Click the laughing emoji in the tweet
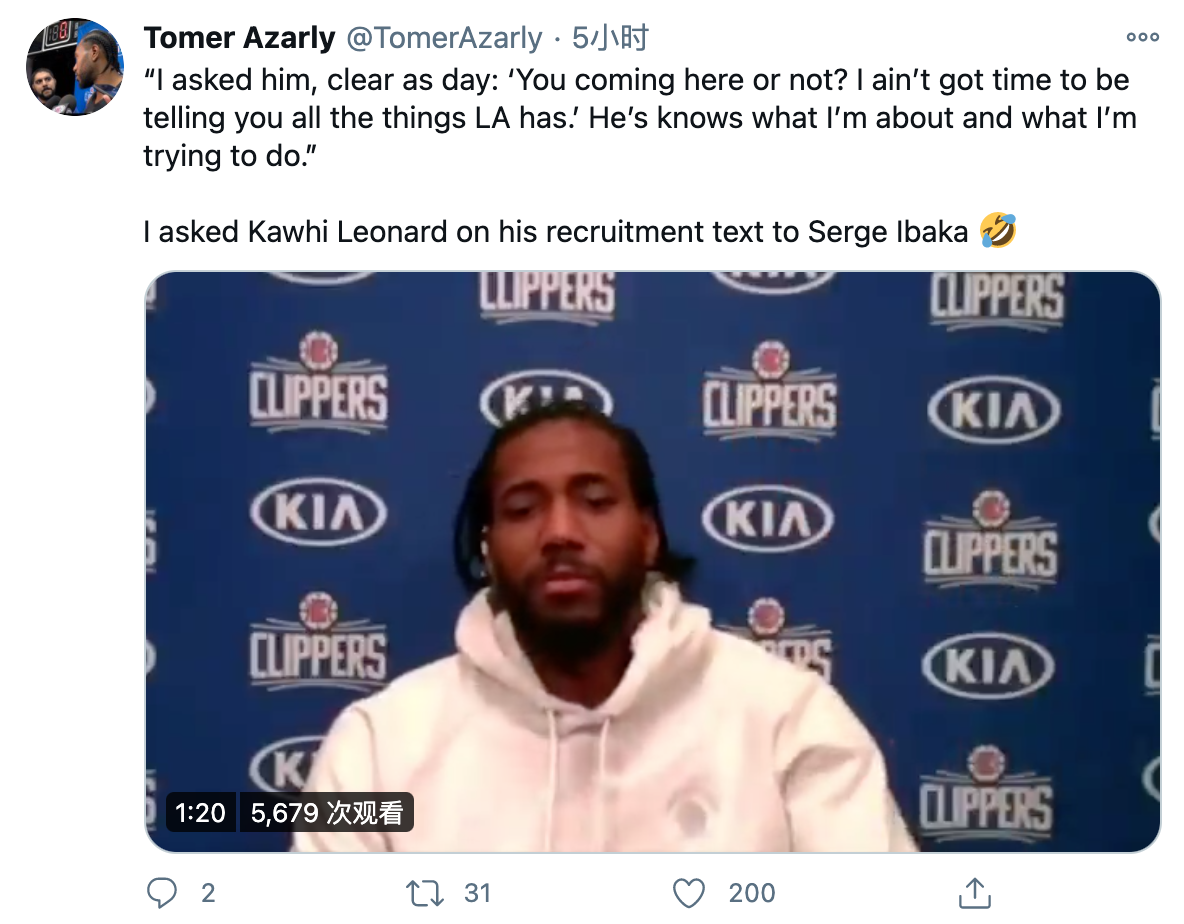1184x924 pixels. point(998,232)
